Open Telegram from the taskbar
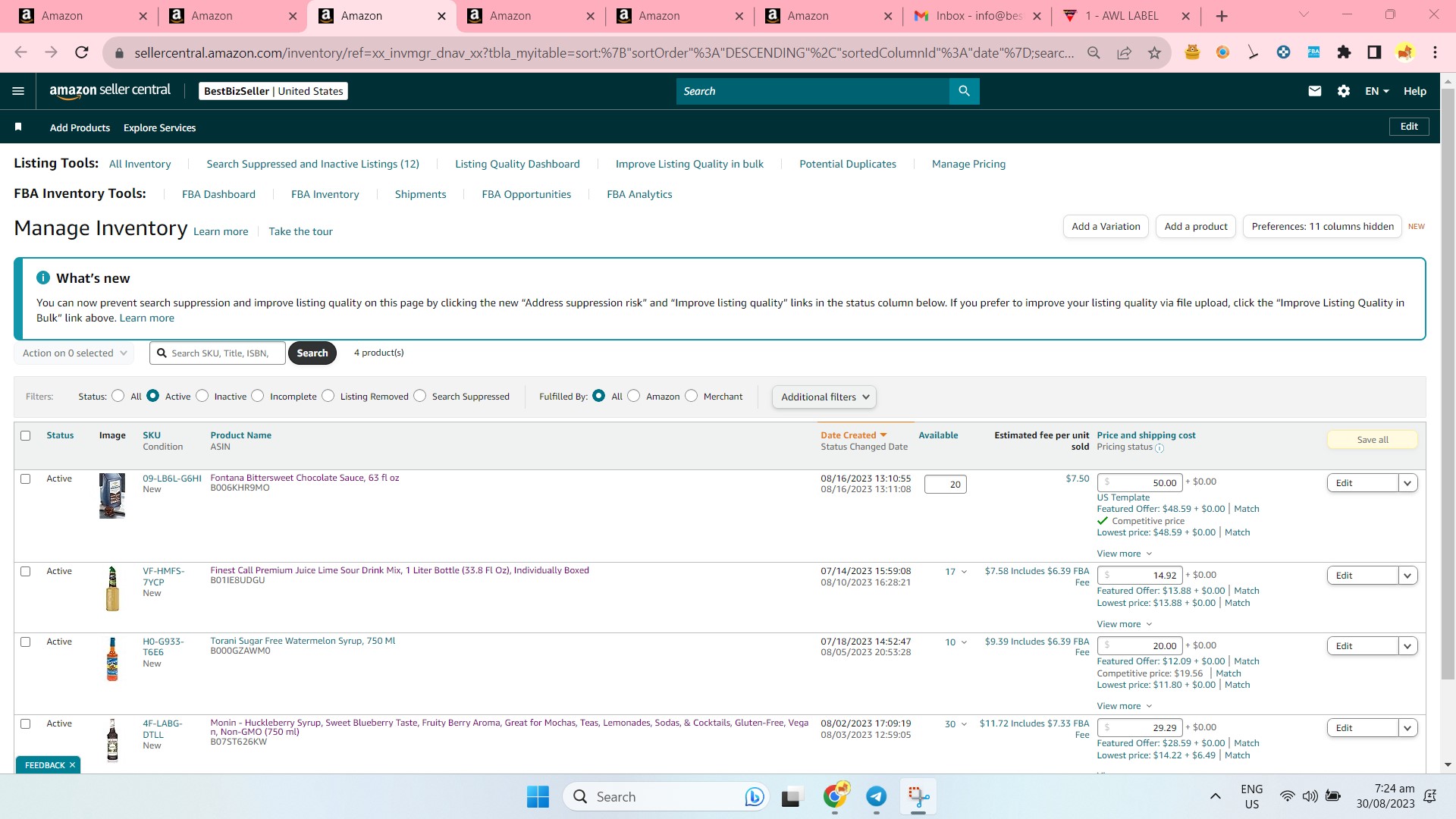The width and height of the screenshot is (1456, 819). click(876, 796)
